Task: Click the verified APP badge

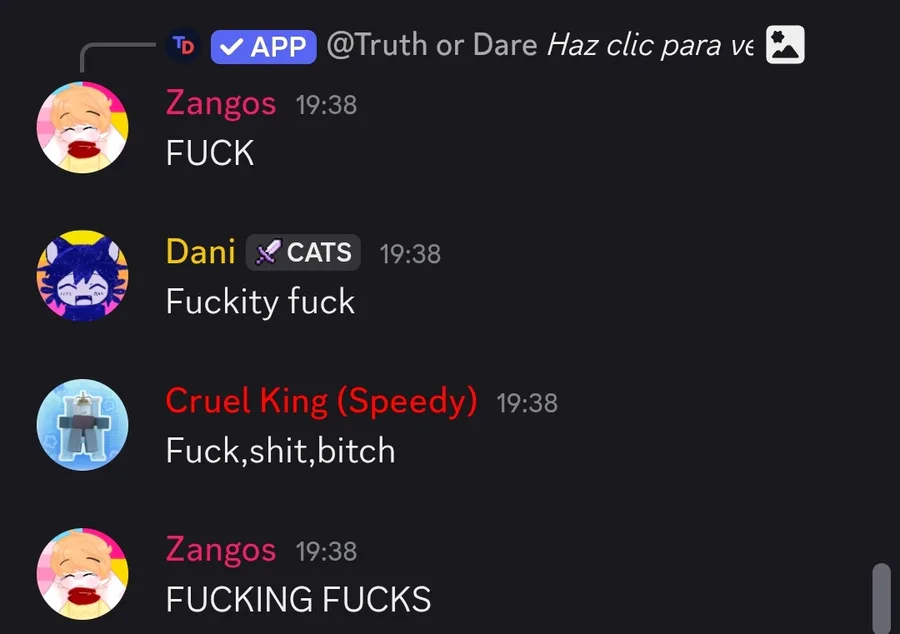Action: coord(263,46)
